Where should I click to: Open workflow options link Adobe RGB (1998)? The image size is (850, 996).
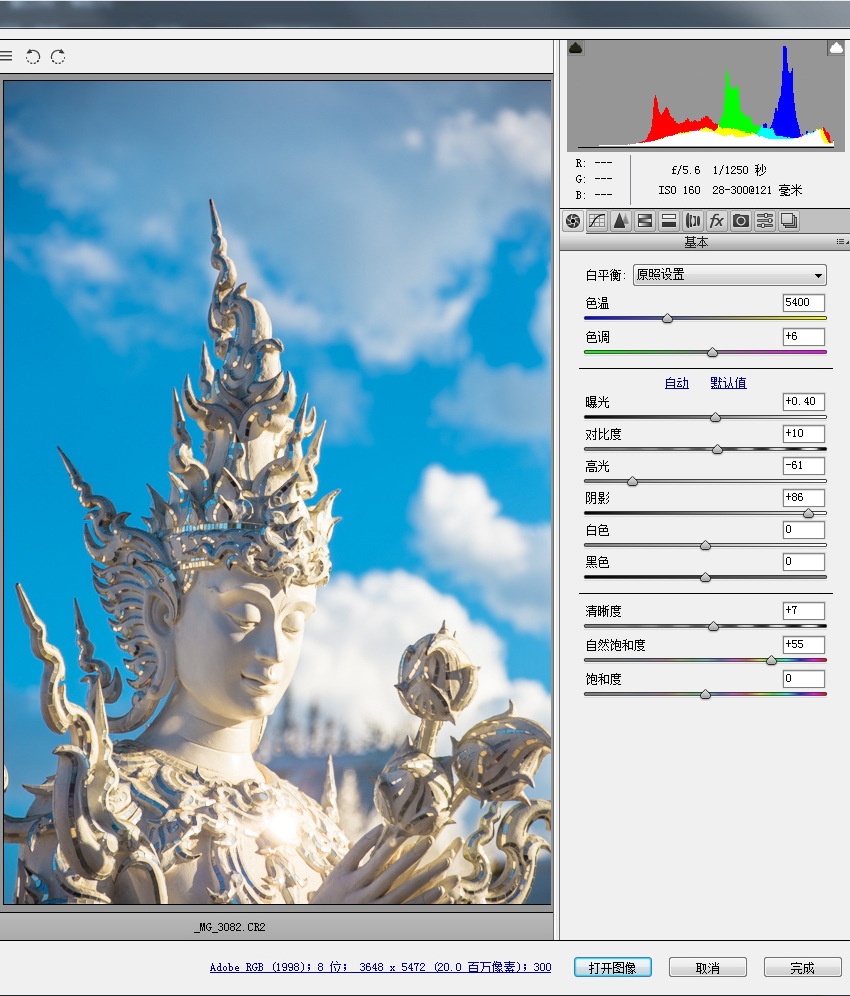381,967
